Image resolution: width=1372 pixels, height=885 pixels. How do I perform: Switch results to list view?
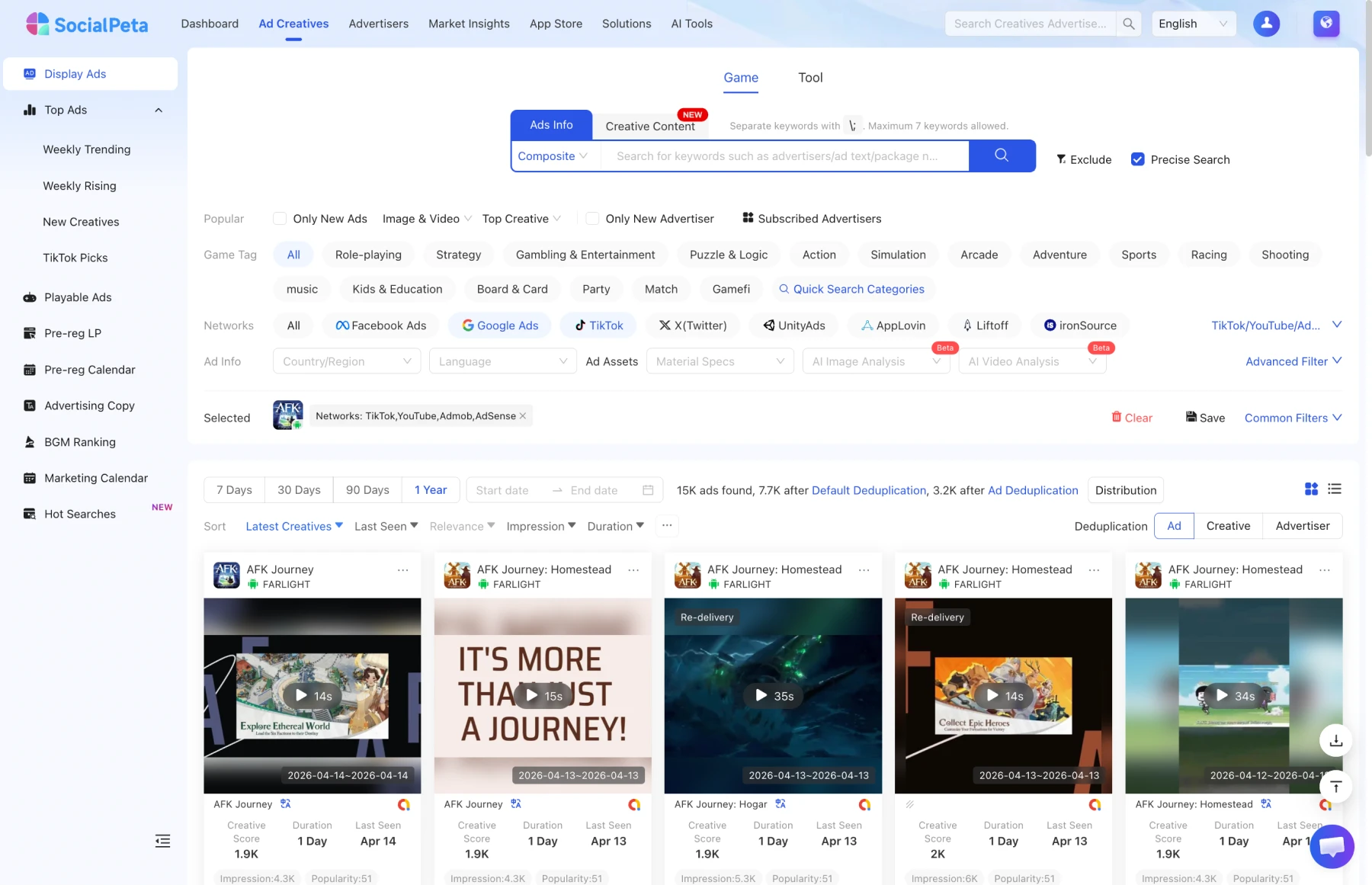tap(1335, 489)
